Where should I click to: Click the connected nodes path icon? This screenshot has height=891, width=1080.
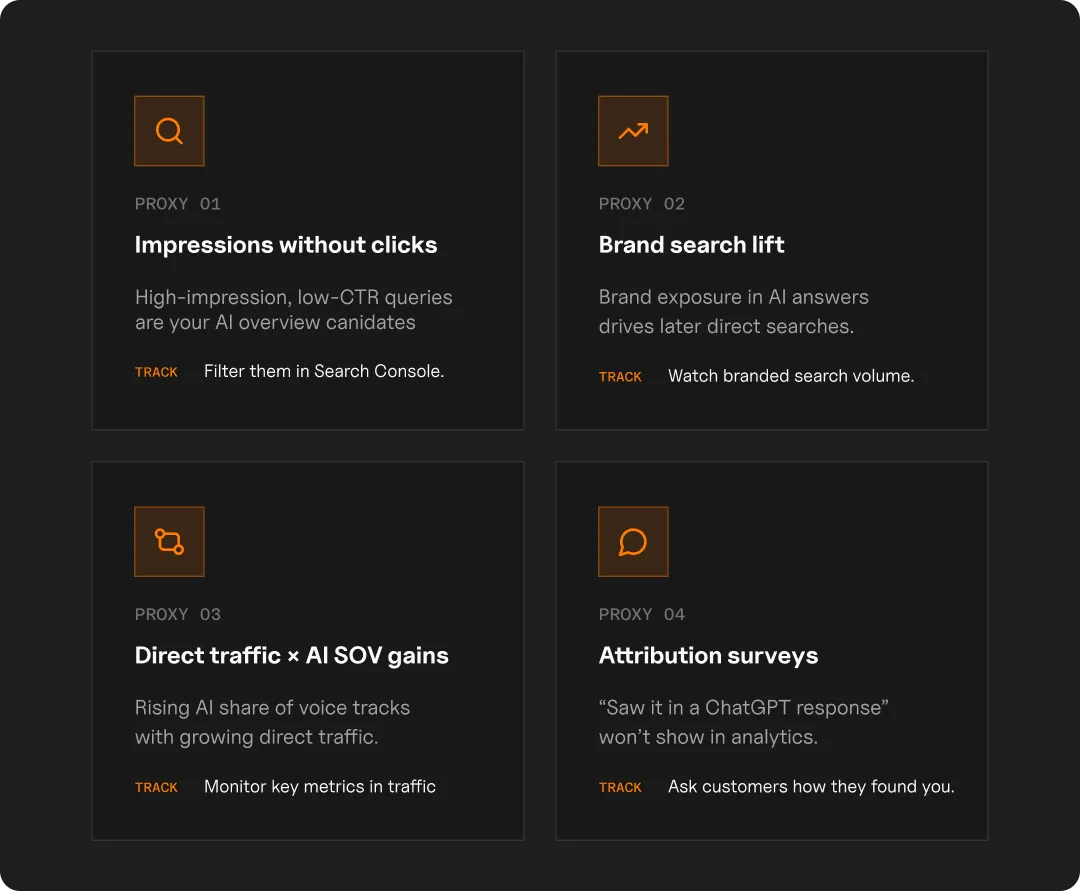point(169,541)
